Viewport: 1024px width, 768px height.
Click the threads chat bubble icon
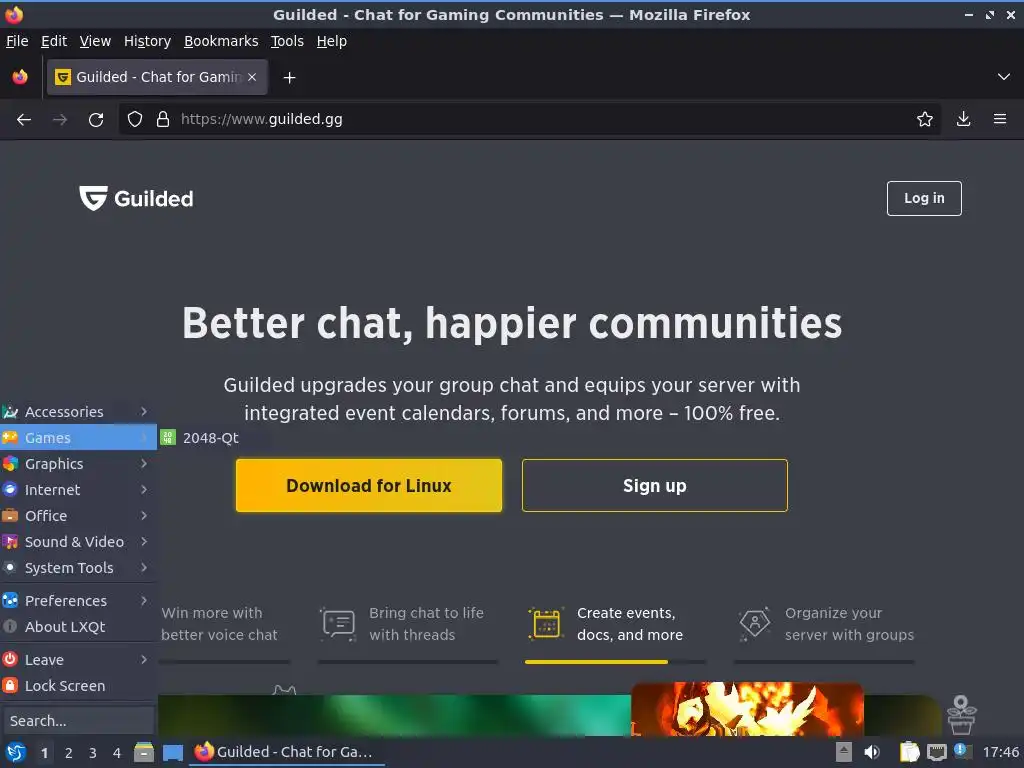tap(338, 624)
